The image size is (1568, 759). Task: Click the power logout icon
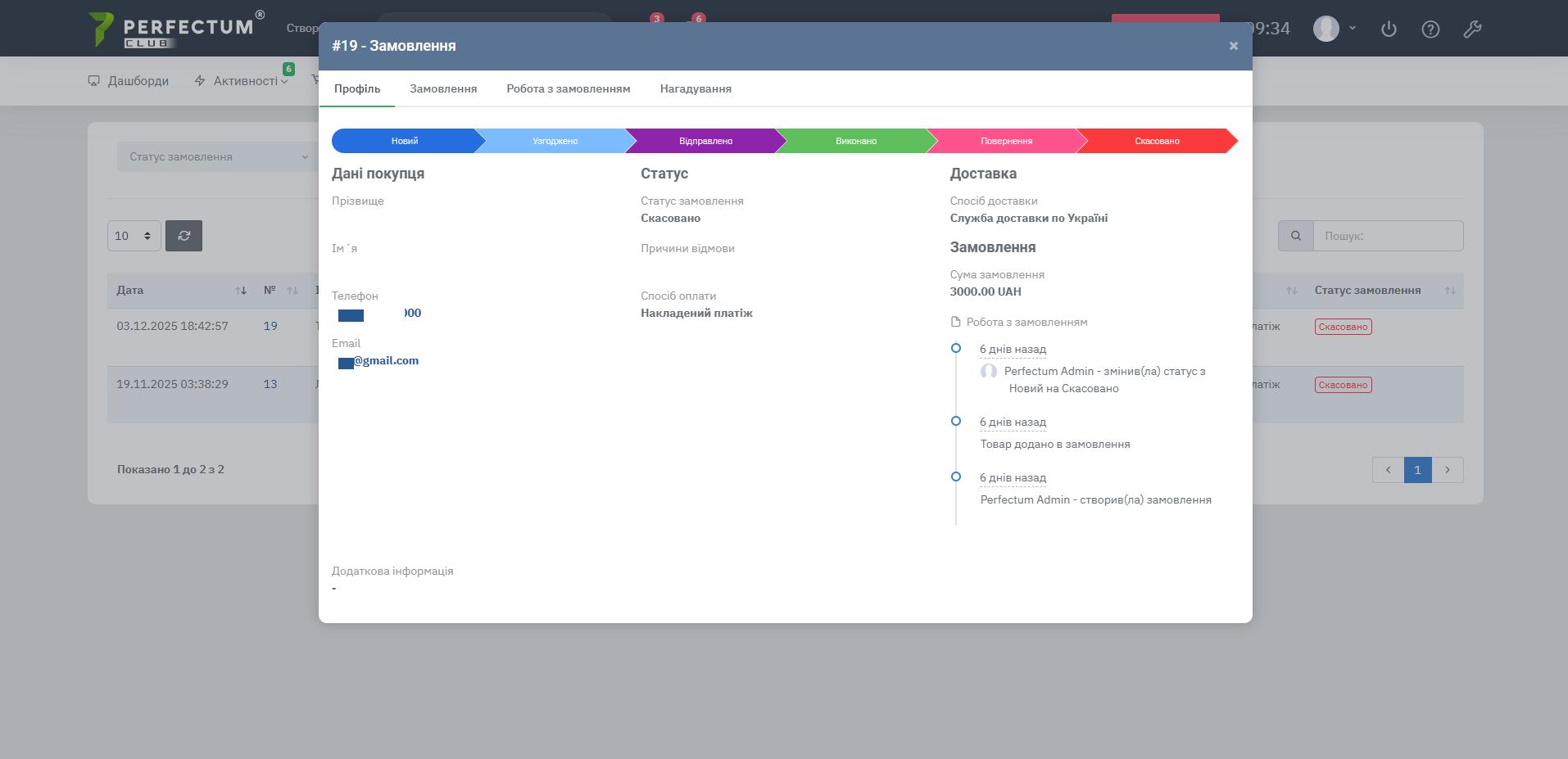point(1389,29)
